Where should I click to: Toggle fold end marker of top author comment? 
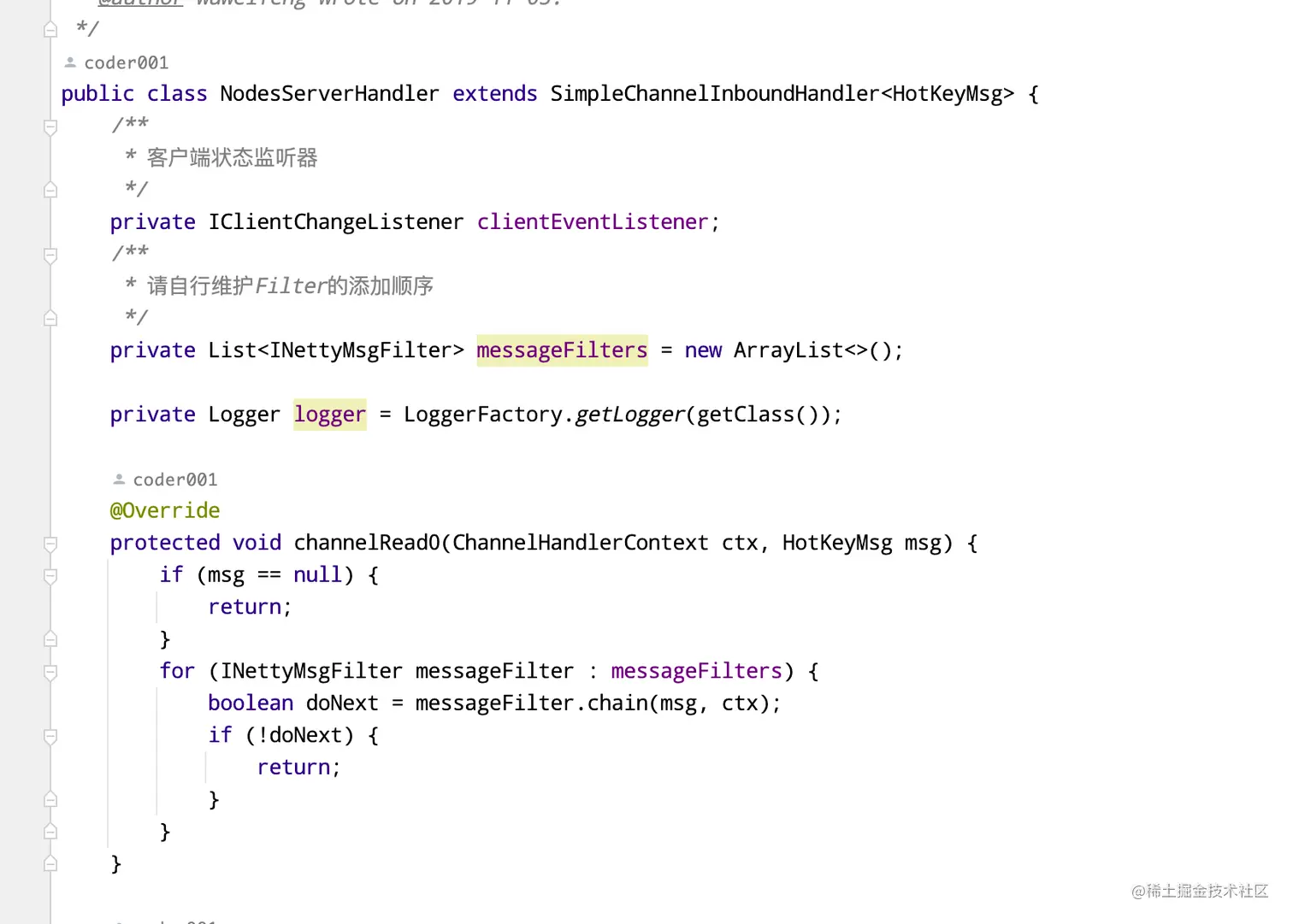[50, 29]
